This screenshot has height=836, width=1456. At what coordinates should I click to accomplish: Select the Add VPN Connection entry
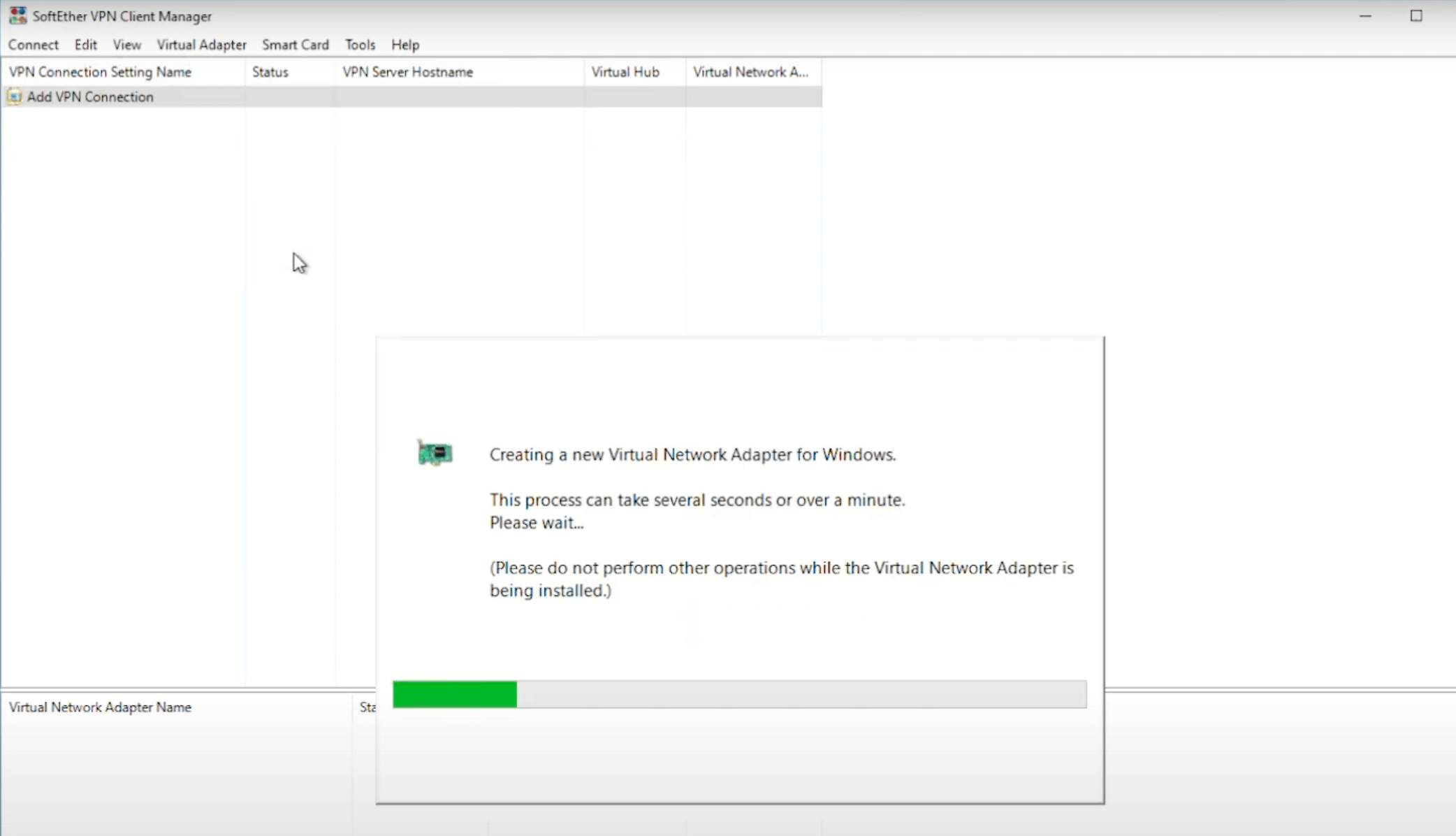(91, 96)
